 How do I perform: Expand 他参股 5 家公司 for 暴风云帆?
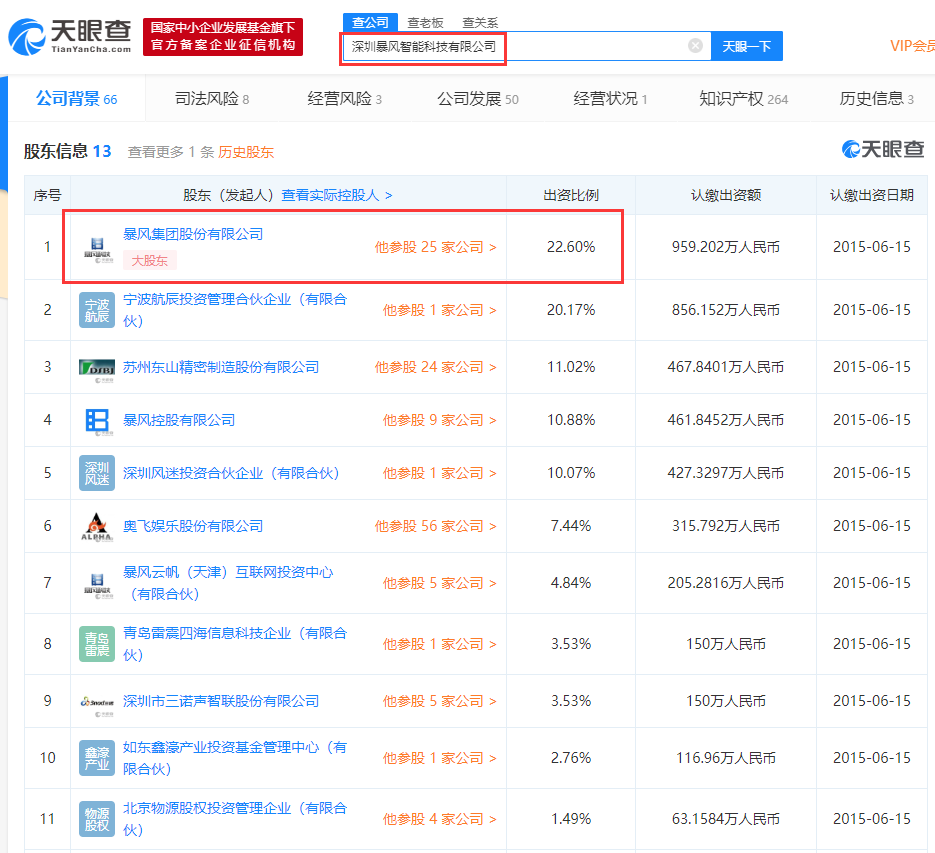[x=439, y=583]
